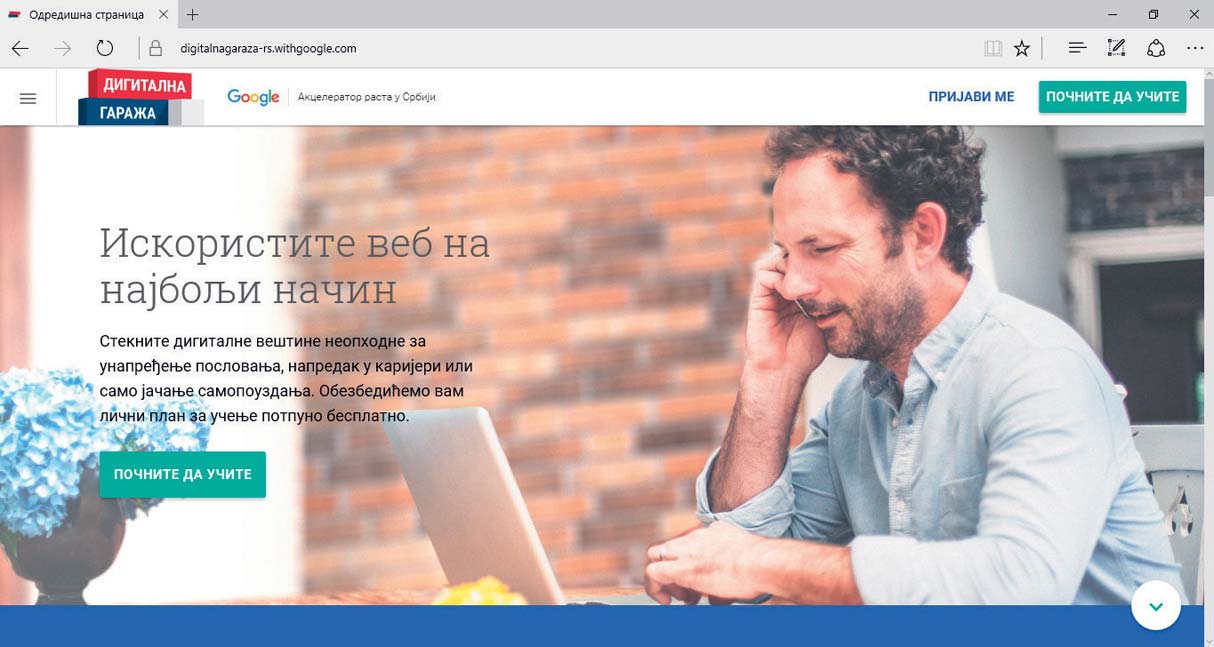
Task: Open the hamburger navigation menu
Action: tap(28, 99)
